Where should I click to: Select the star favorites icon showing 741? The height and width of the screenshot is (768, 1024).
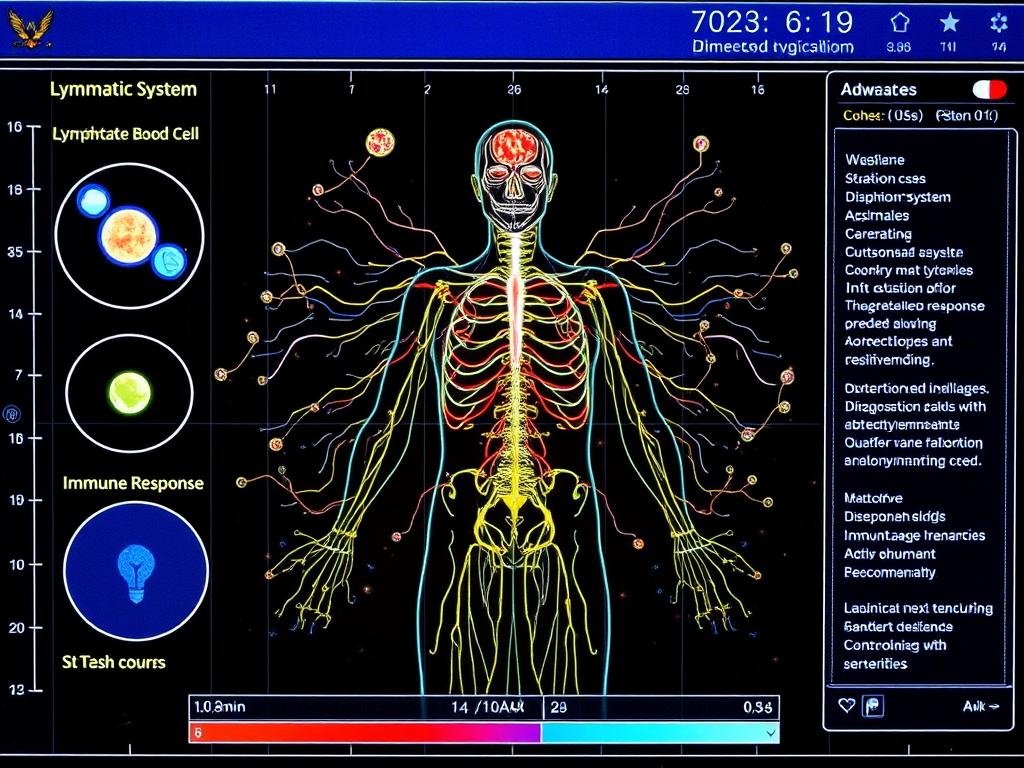946,20
